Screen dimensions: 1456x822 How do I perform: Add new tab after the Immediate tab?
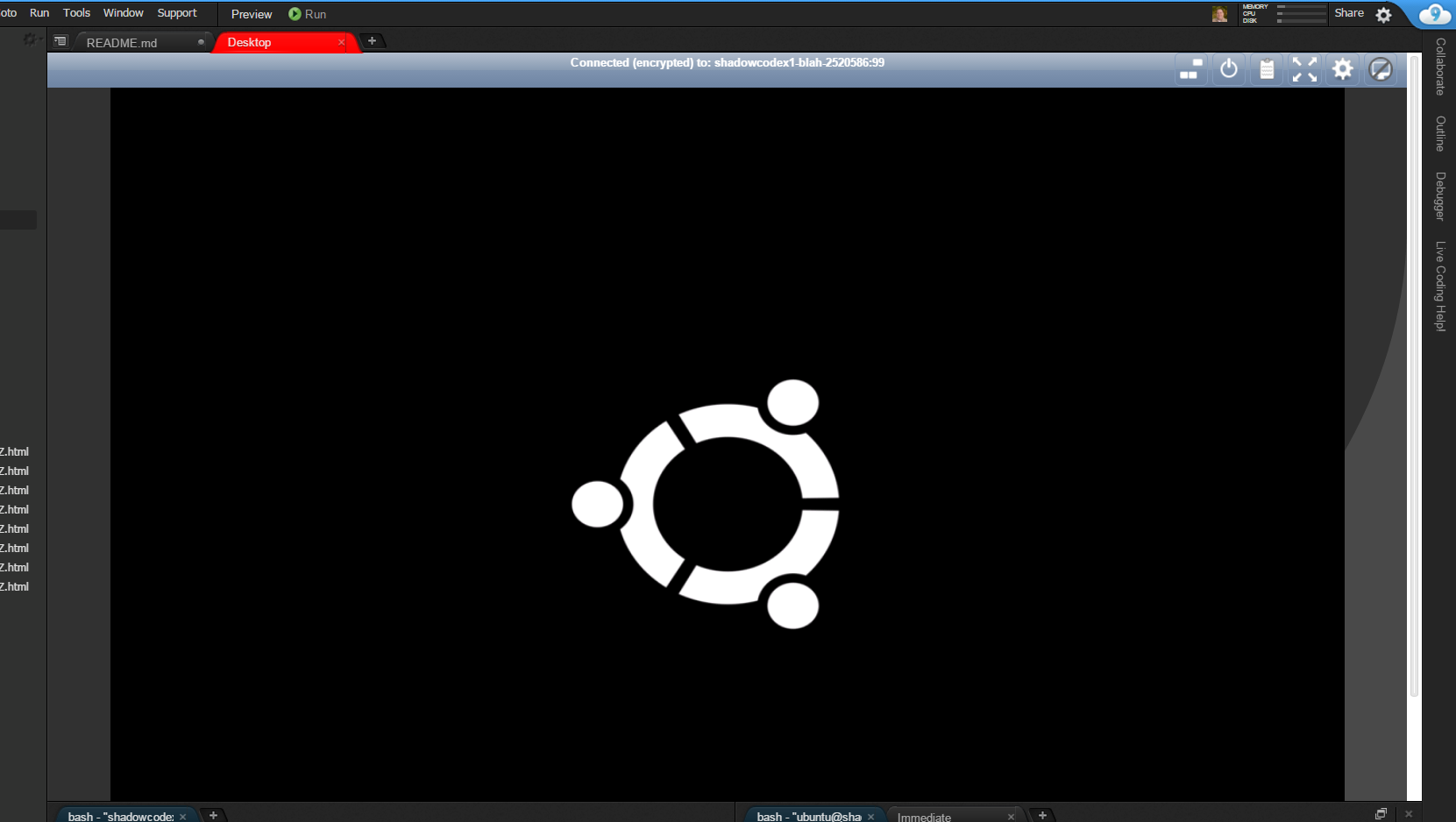point(1042,815)
